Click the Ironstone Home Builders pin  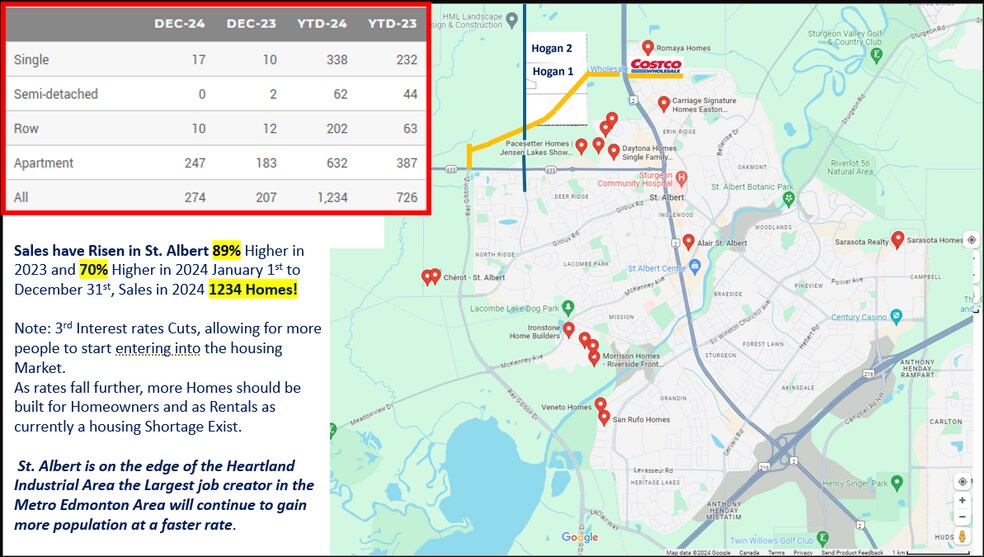coord(568,329)
